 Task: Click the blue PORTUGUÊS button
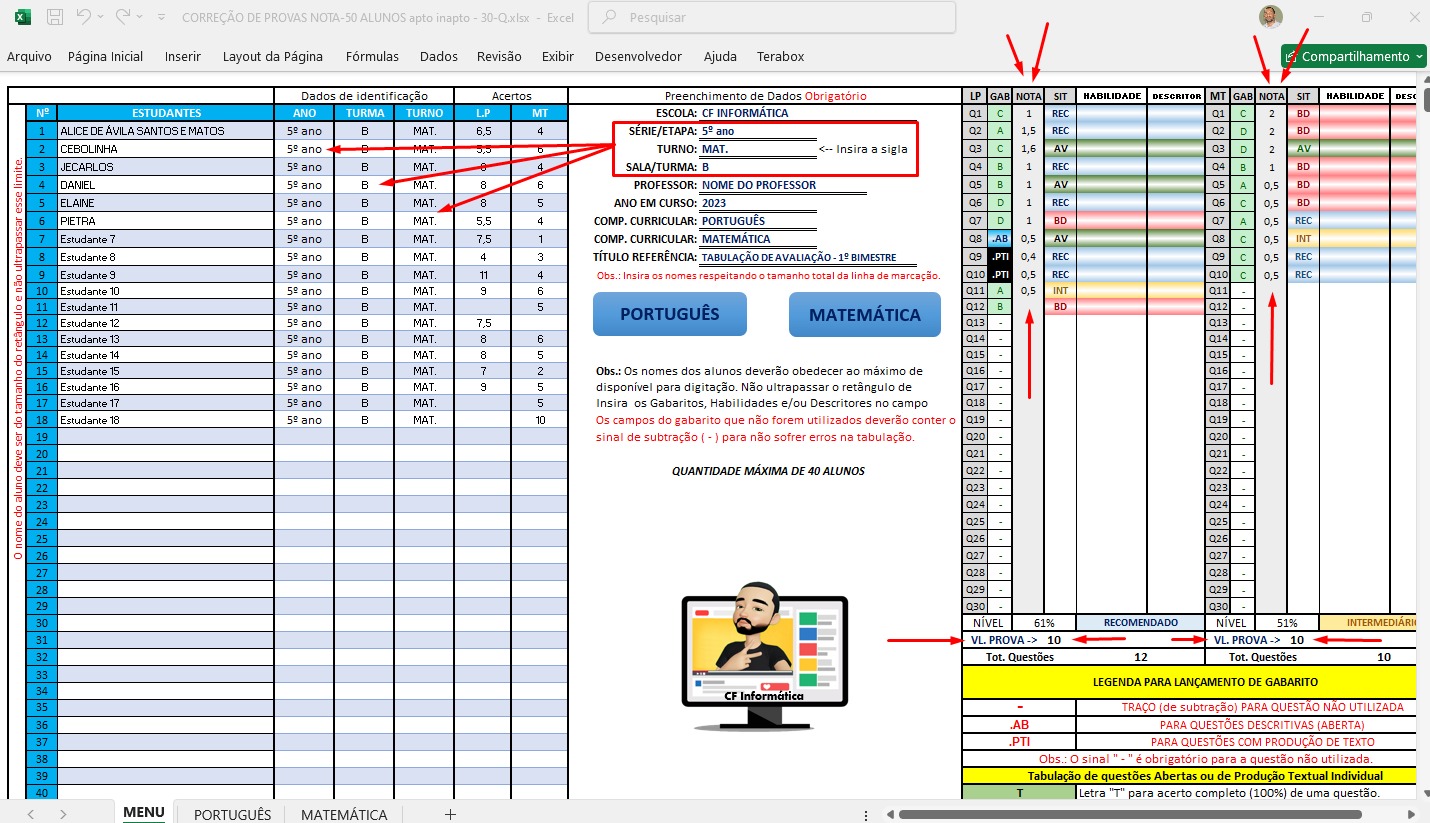[x=670, y=314]
